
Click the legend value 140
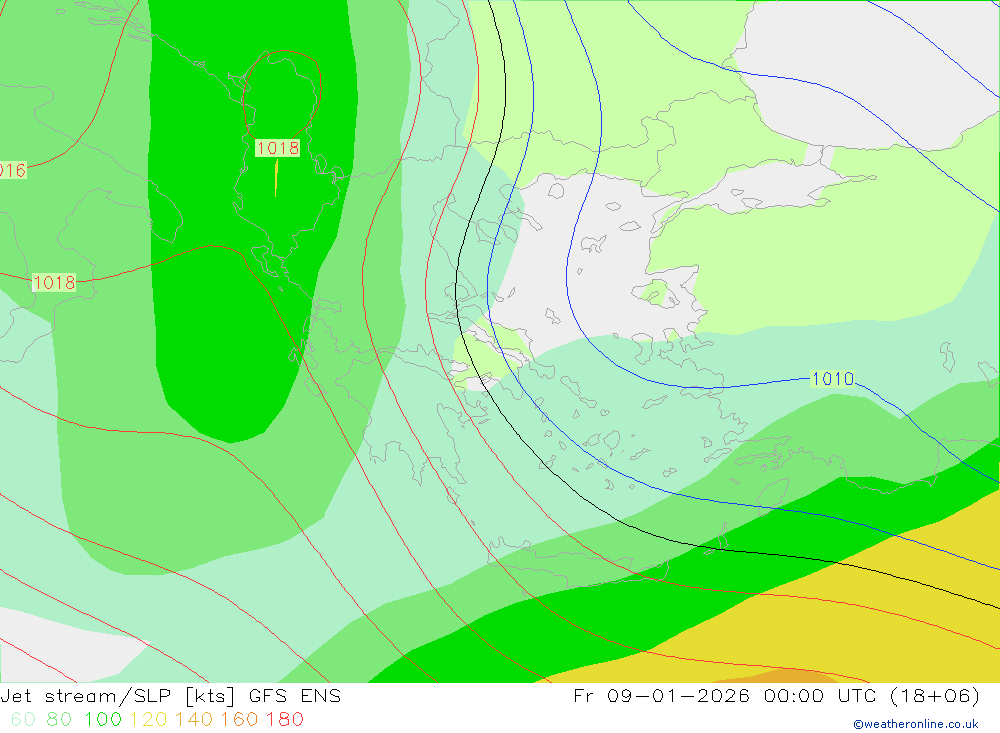tap(194, 719)
